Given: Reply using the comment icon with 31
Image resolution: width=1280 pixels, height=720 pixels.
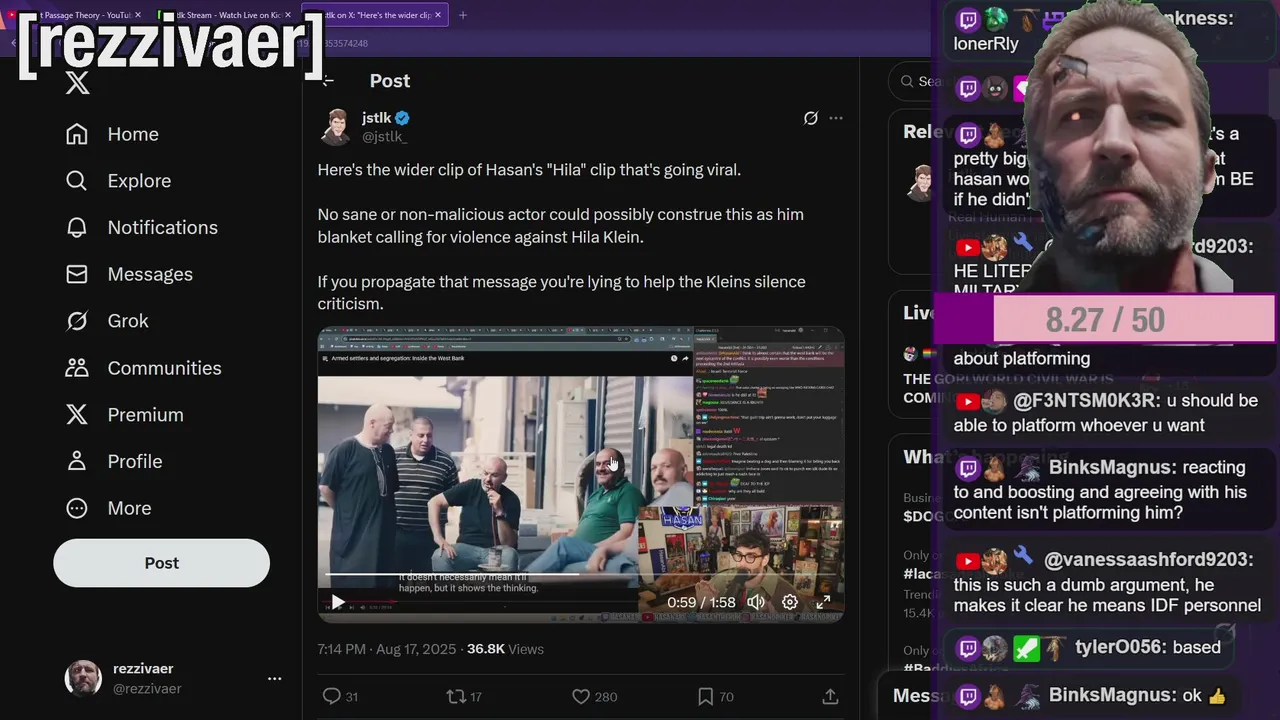Looking at the screenshot, I should click(x=340, y=696).
